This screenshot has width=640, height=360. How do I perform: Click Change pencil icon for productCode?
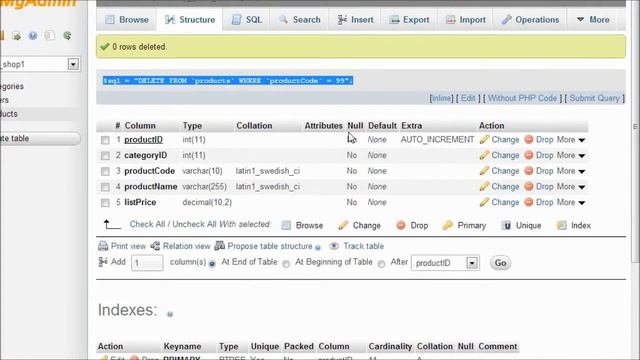[484, 171]
